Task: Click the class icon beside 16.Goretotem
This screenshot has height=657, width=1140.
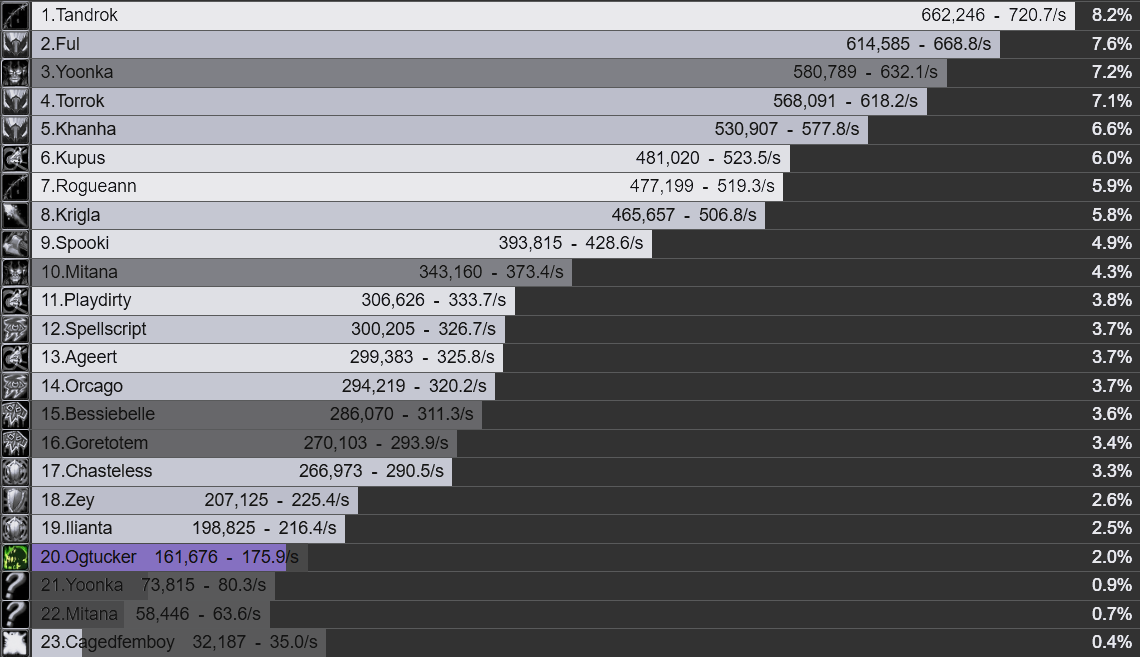Action: point(15,443)
